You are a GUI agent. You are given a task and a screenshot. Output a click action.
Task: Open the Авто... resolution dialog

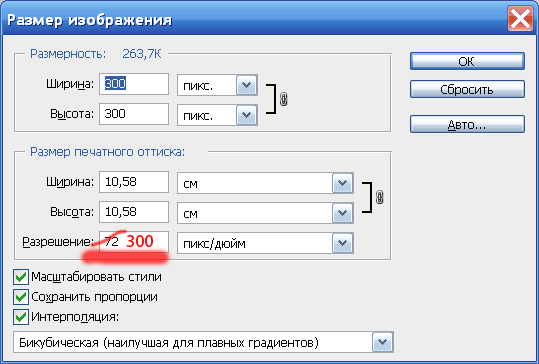pyautogui.click(x=467, y=124)
